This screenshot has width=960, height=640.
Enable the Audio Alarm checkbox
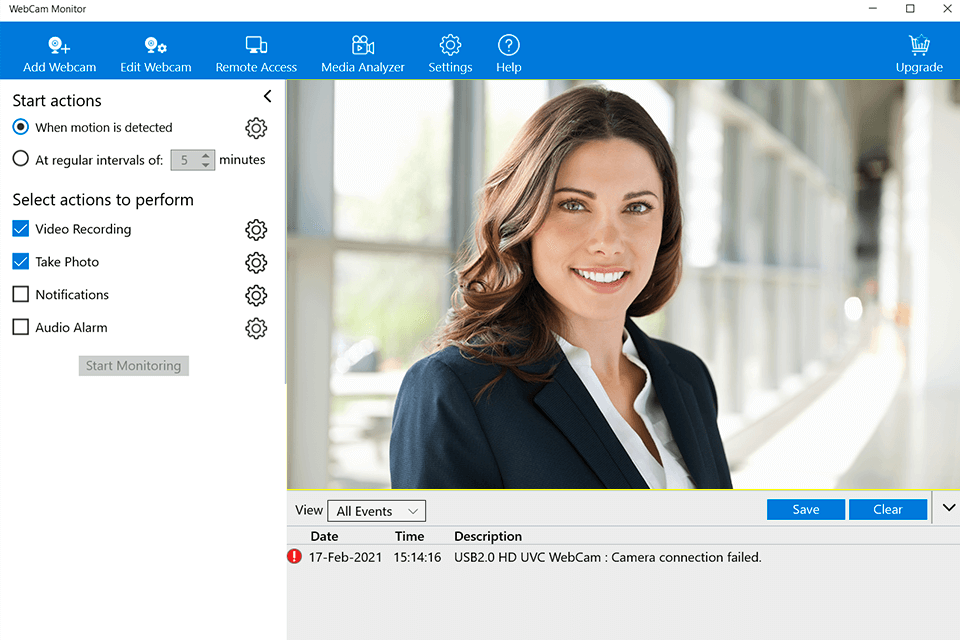(x=21, y=327)
